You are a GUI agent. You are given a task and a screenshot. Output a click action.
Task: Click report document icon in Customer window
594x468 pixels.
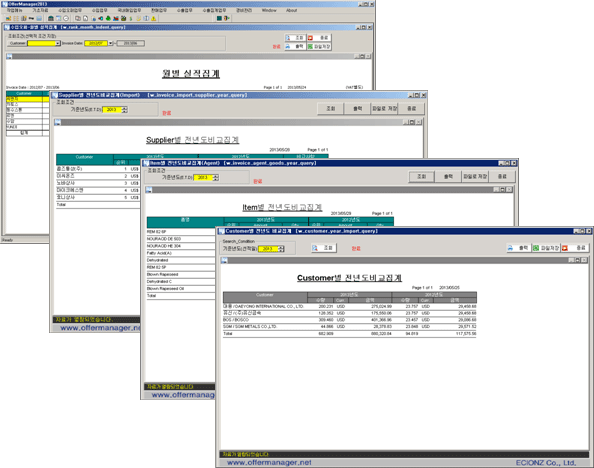[x=224, y=260]
